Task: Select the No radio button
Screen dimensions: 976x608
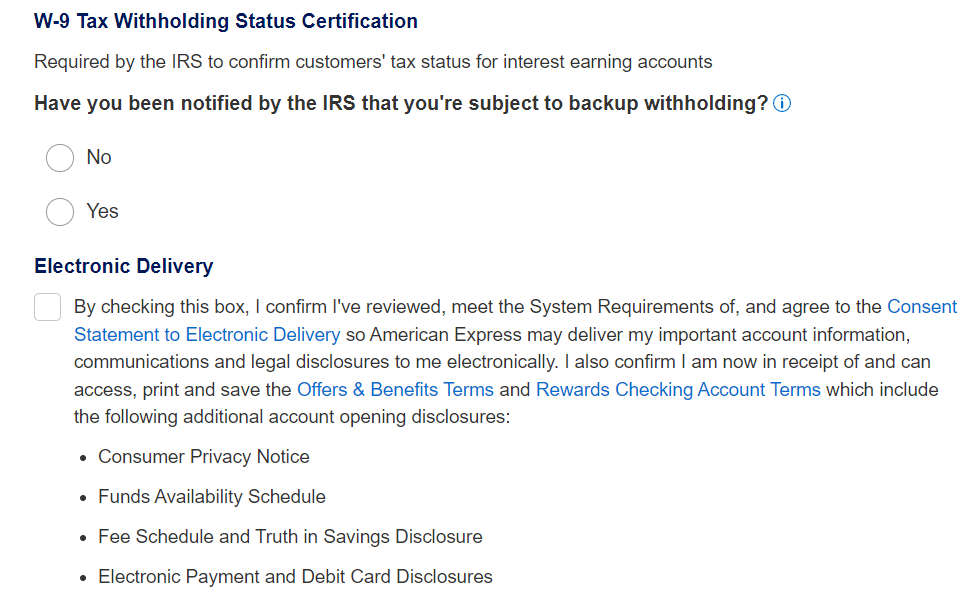Action: [60, 158]
